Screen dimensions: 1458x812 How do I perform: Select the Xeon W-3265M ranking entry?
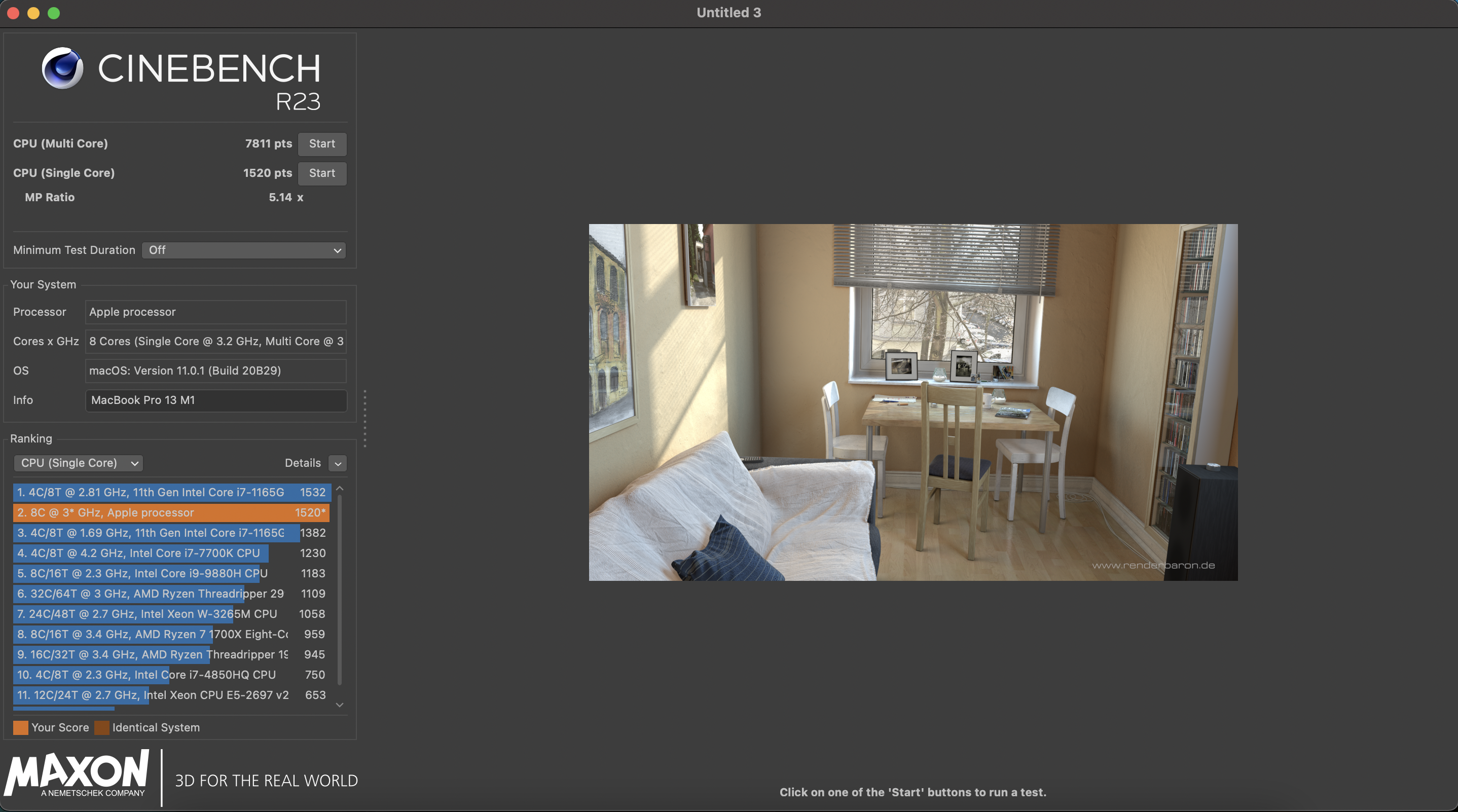[x=171, y=614]
